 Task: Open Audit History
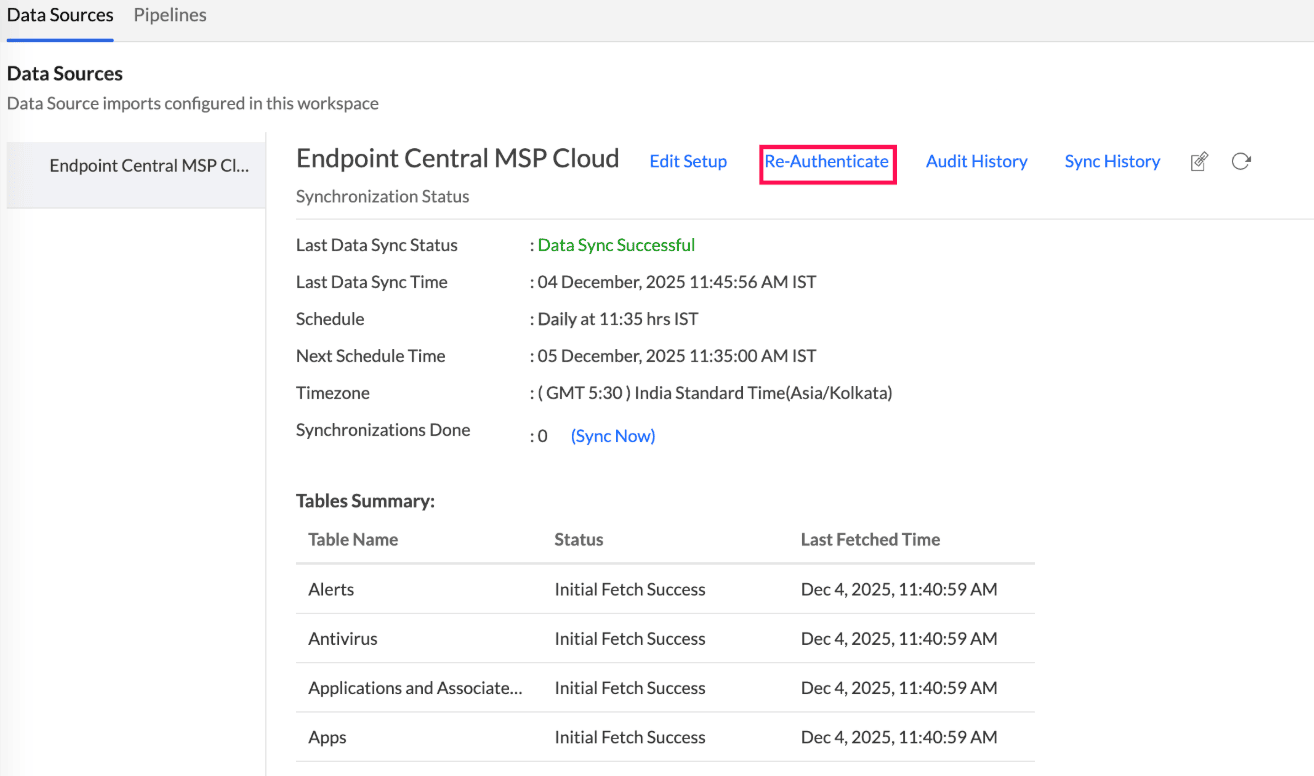pyautogui.click(x=976, y=162)
